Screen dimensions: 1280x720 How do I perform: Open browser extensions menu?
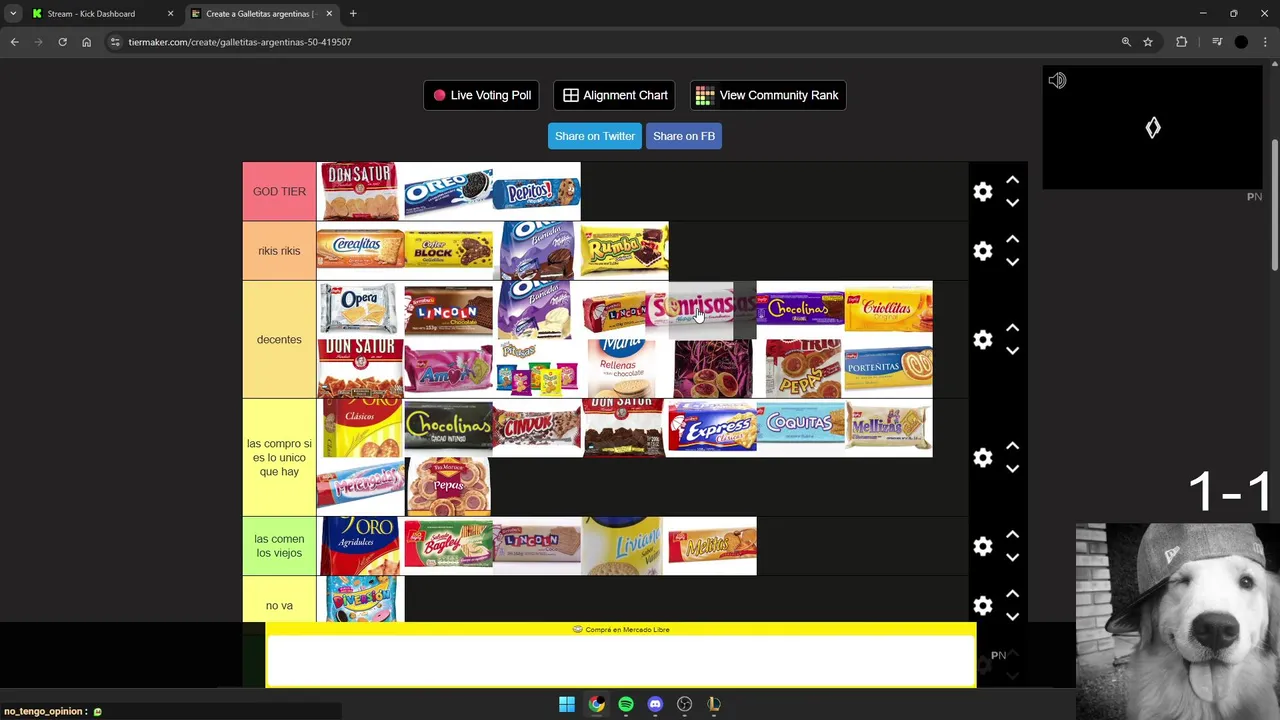1182,42
